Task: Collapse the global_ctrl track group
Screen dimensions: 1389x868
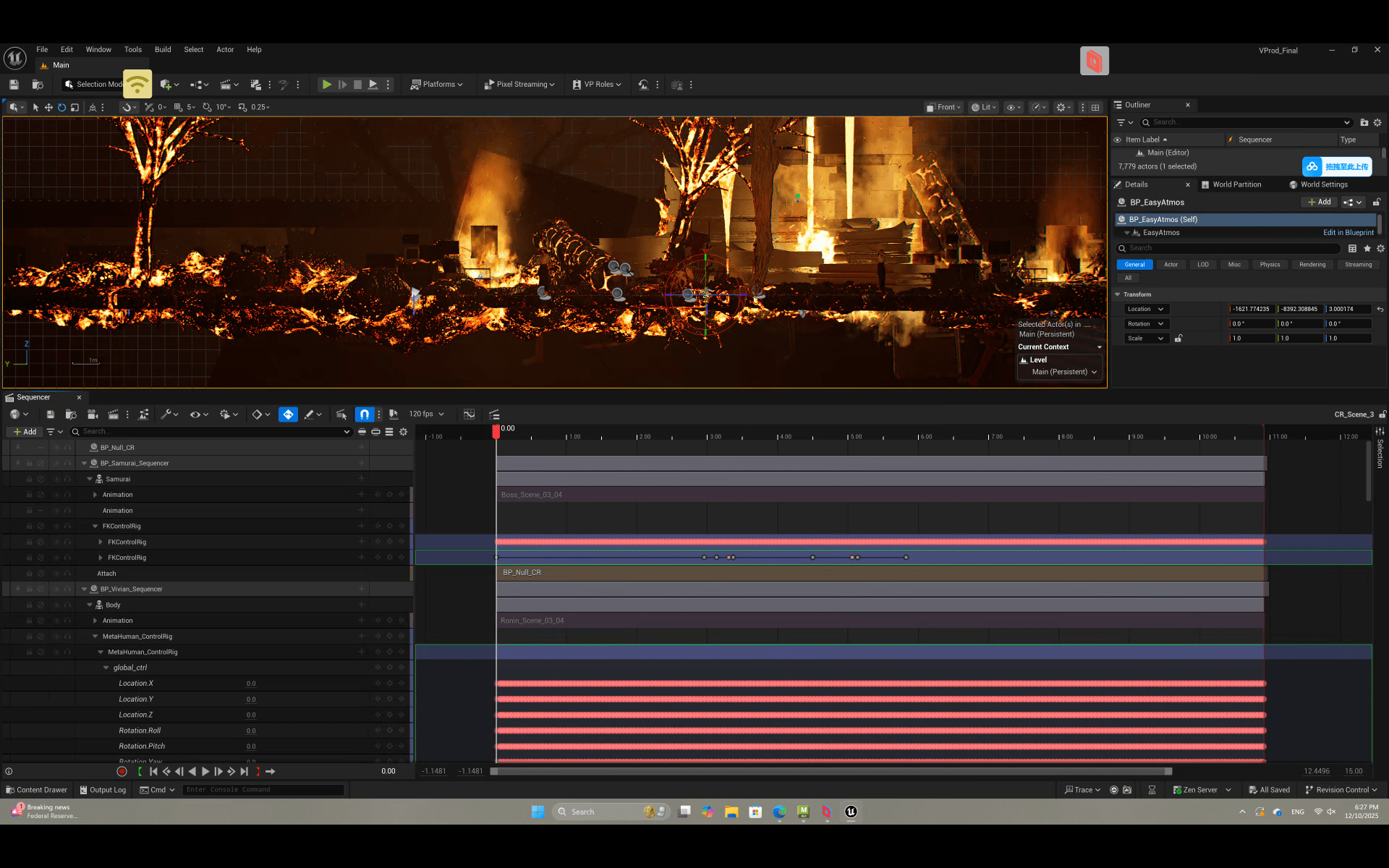Action: point(106,668)
